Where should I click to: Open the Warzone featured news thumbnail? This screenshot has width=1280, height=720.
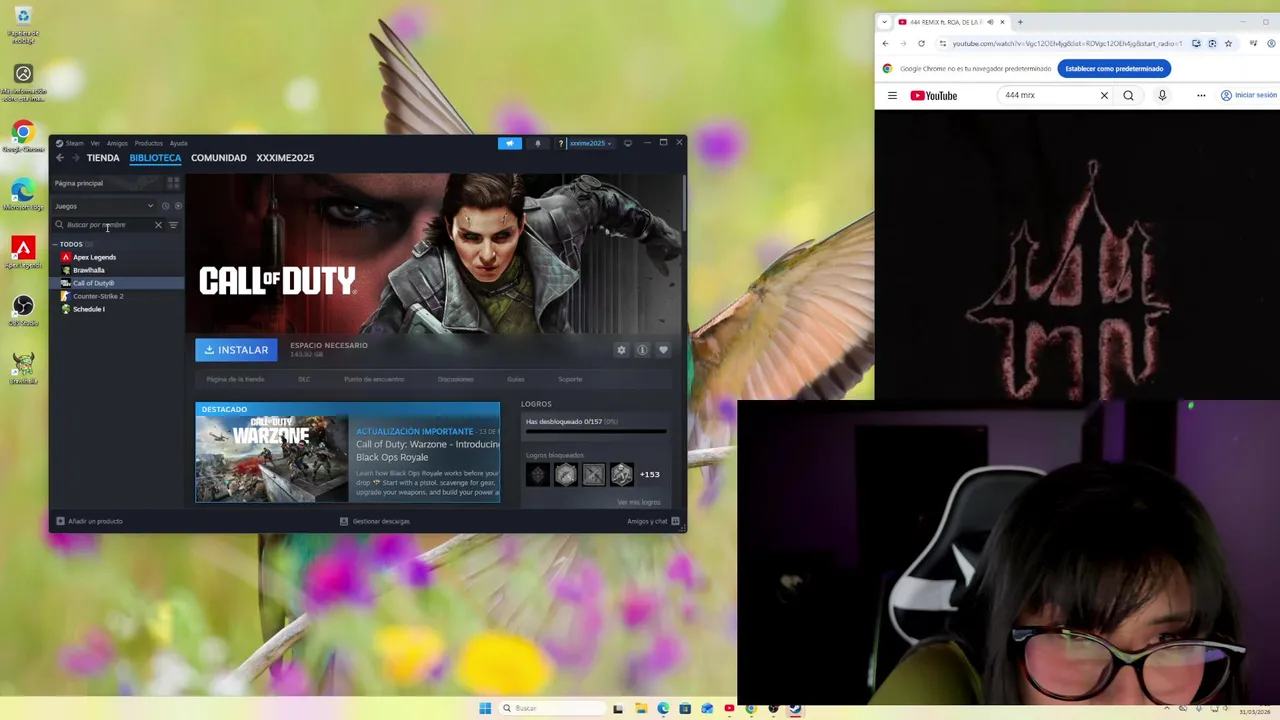coord(272,459)
